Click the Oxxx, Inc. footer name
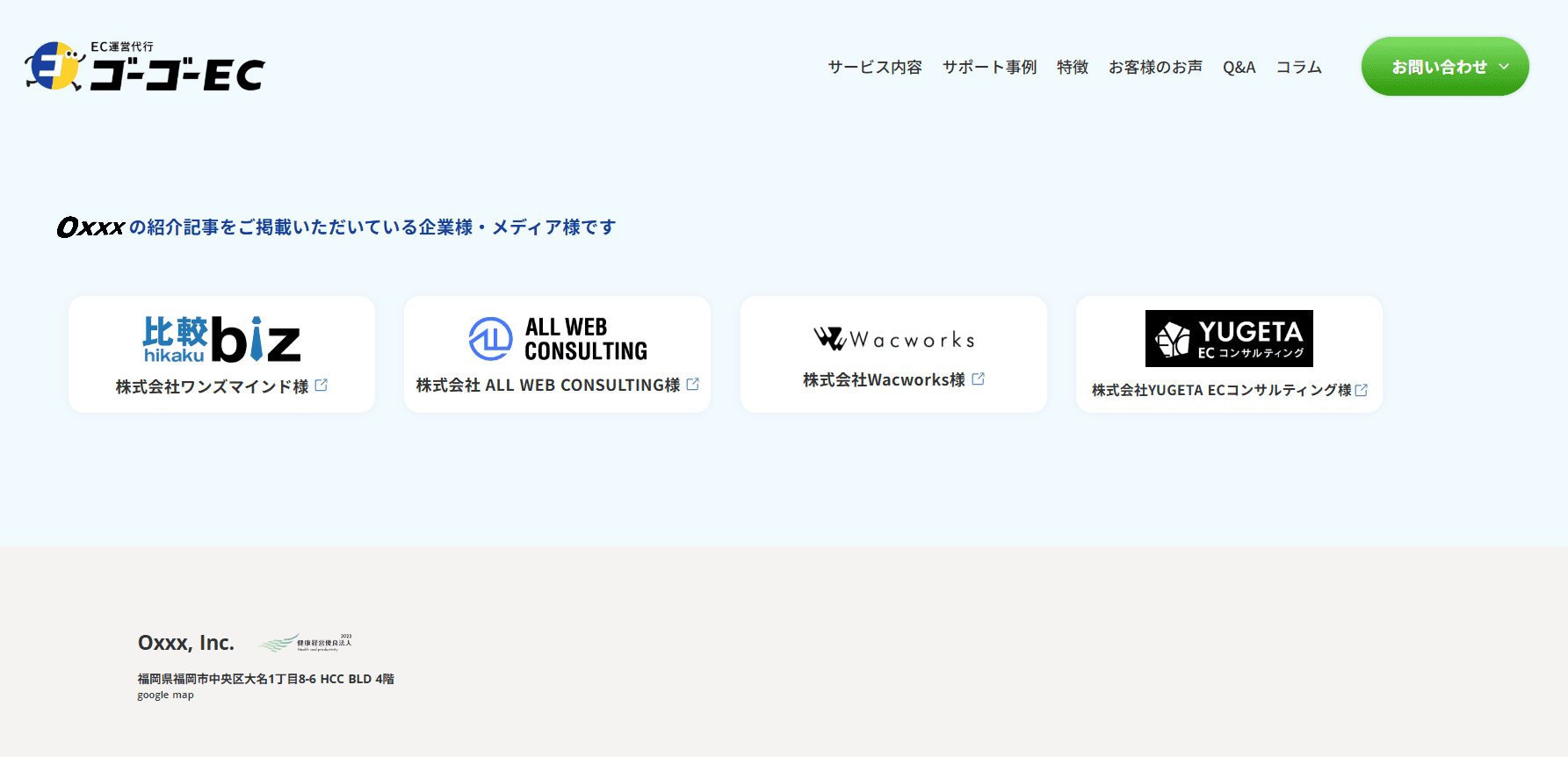The height and width of the screenshot is (757, 1568). pos(186,643)
